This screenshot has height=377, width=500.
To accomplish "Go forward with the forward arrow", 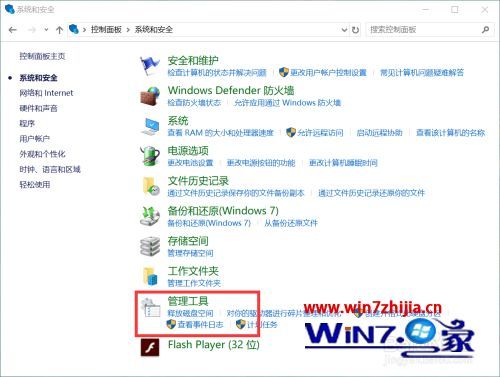I will pos(32,30).
